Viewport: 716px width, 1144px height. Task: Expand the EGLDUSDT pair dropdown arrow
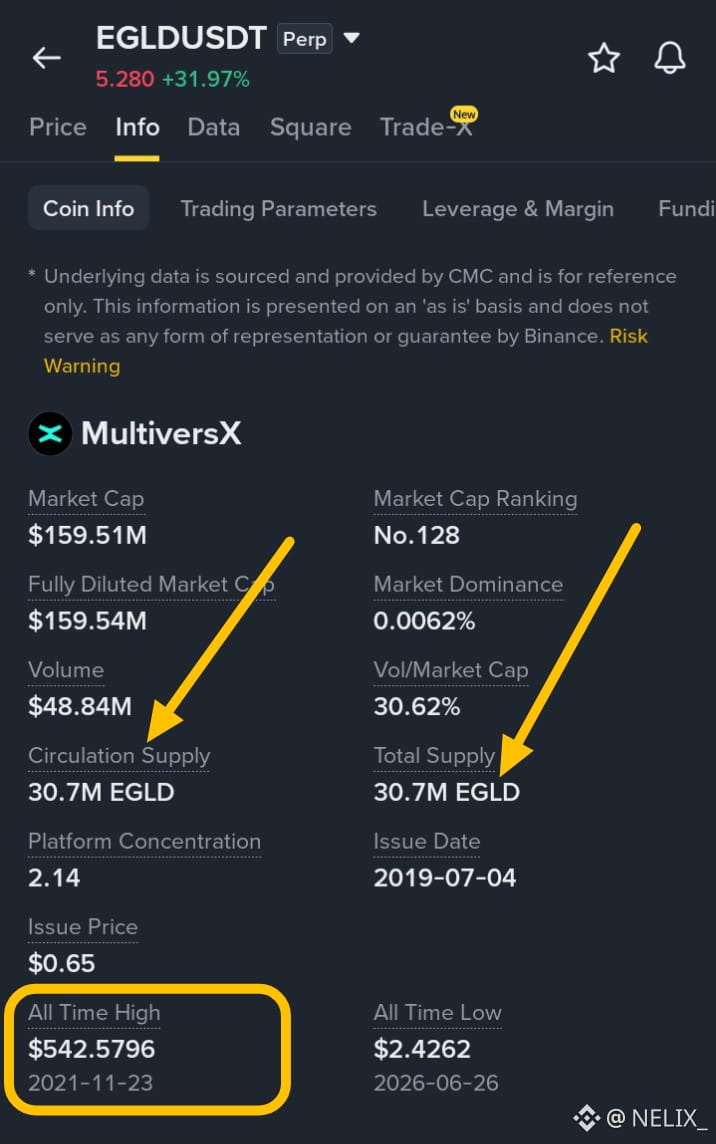pos(352,38)
